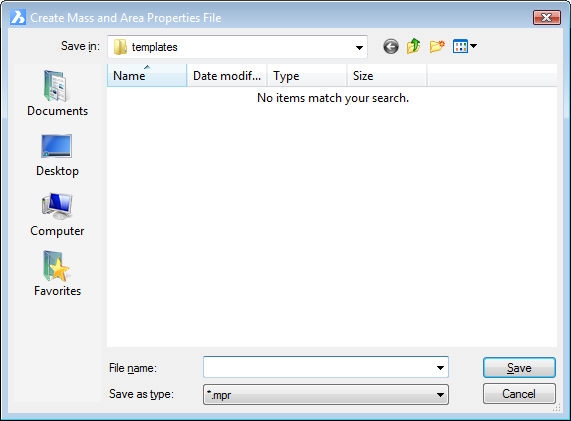Sort by the Type column header
The width and height of the screenshot is (571, 421).
pyautogui.click(x=307, y=76)
